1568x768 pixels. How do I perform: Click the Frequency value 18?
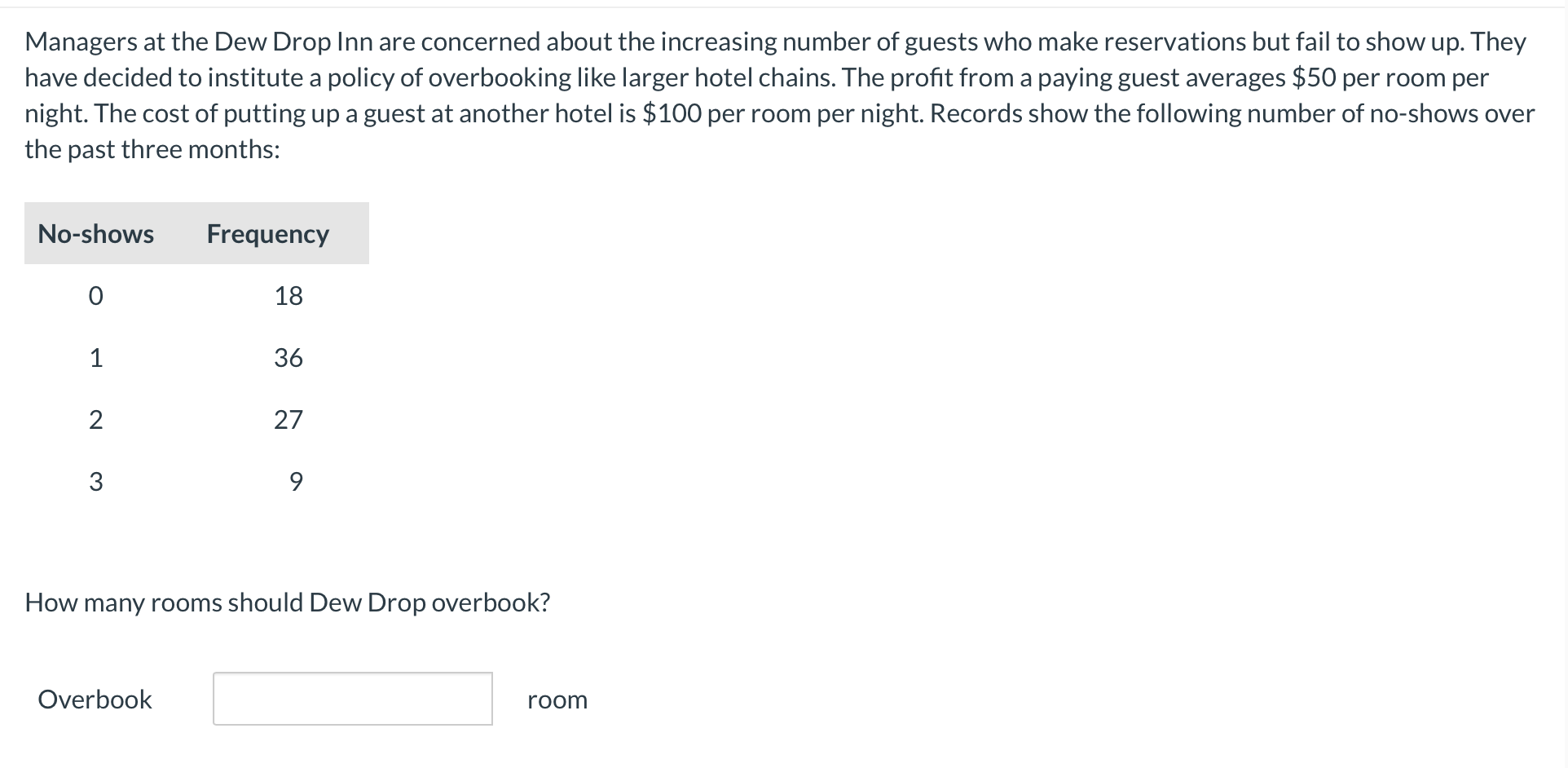click(288, 296)
